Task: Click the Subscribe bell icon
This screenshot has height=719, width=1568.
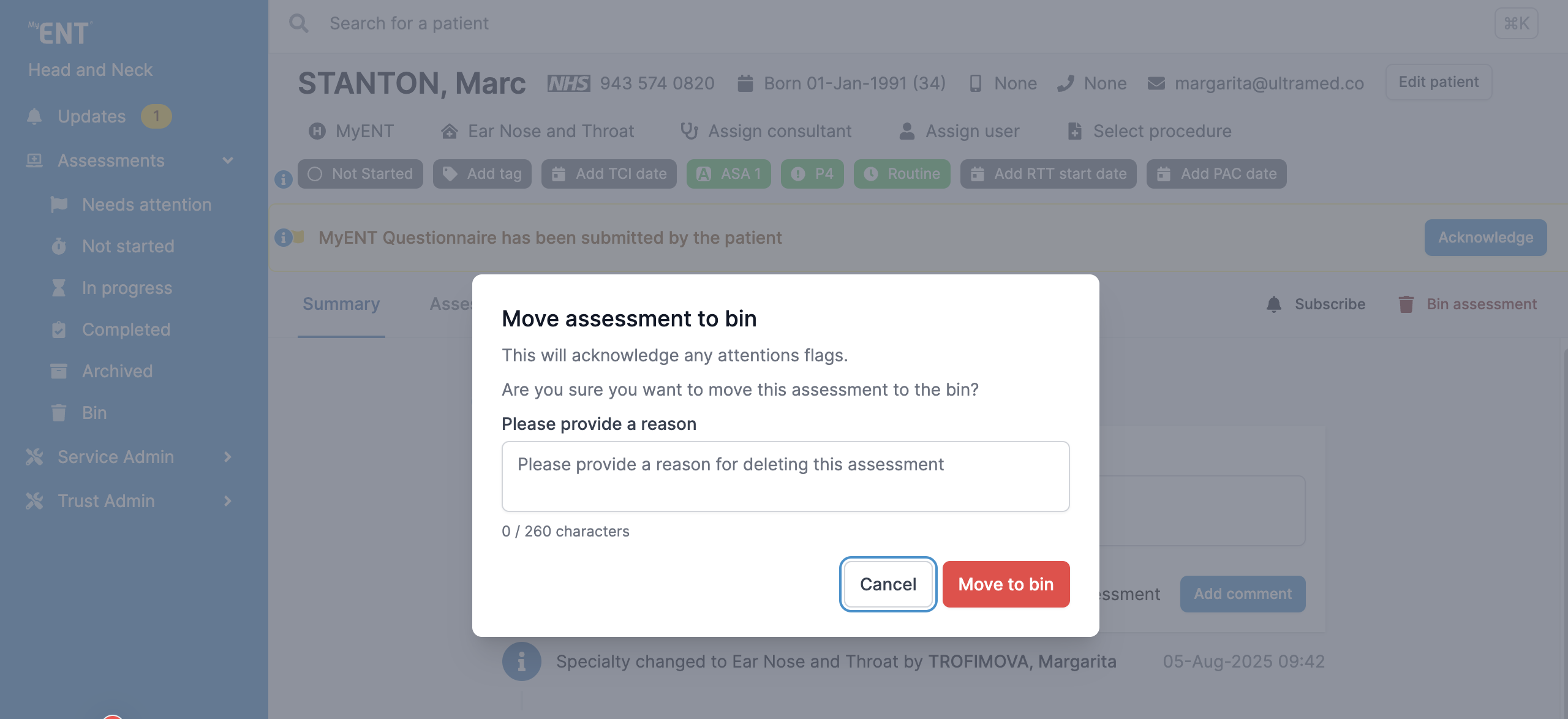Action: [1274, 304]
